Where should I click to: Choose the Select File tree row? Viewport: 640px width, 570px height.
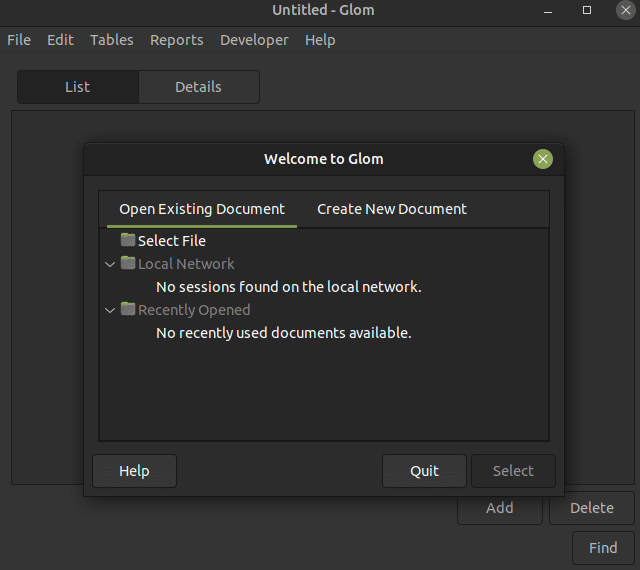[324, 240]
